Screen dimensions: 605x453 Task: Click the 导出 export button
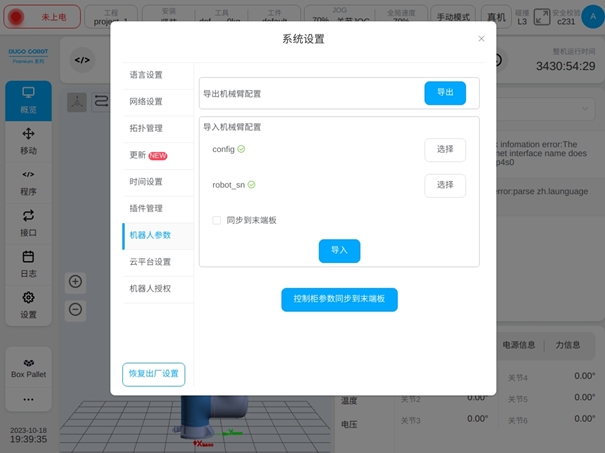click(x=445, y=93)
